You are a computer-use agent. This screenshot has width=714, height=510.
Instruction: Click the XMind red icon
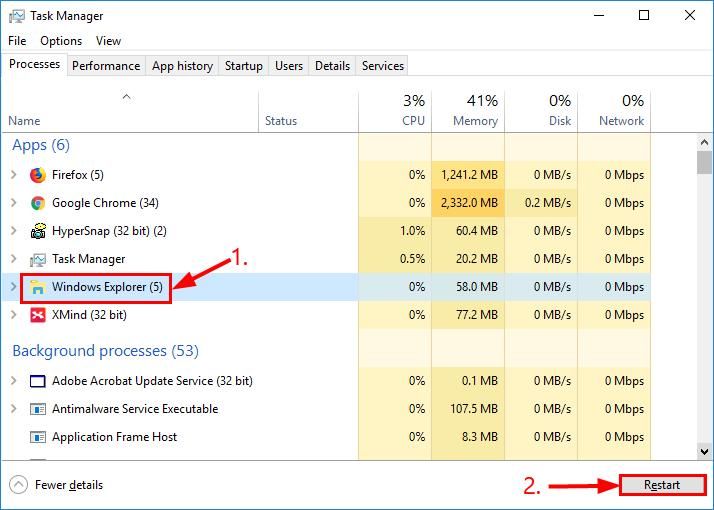(x=38, y=315)
